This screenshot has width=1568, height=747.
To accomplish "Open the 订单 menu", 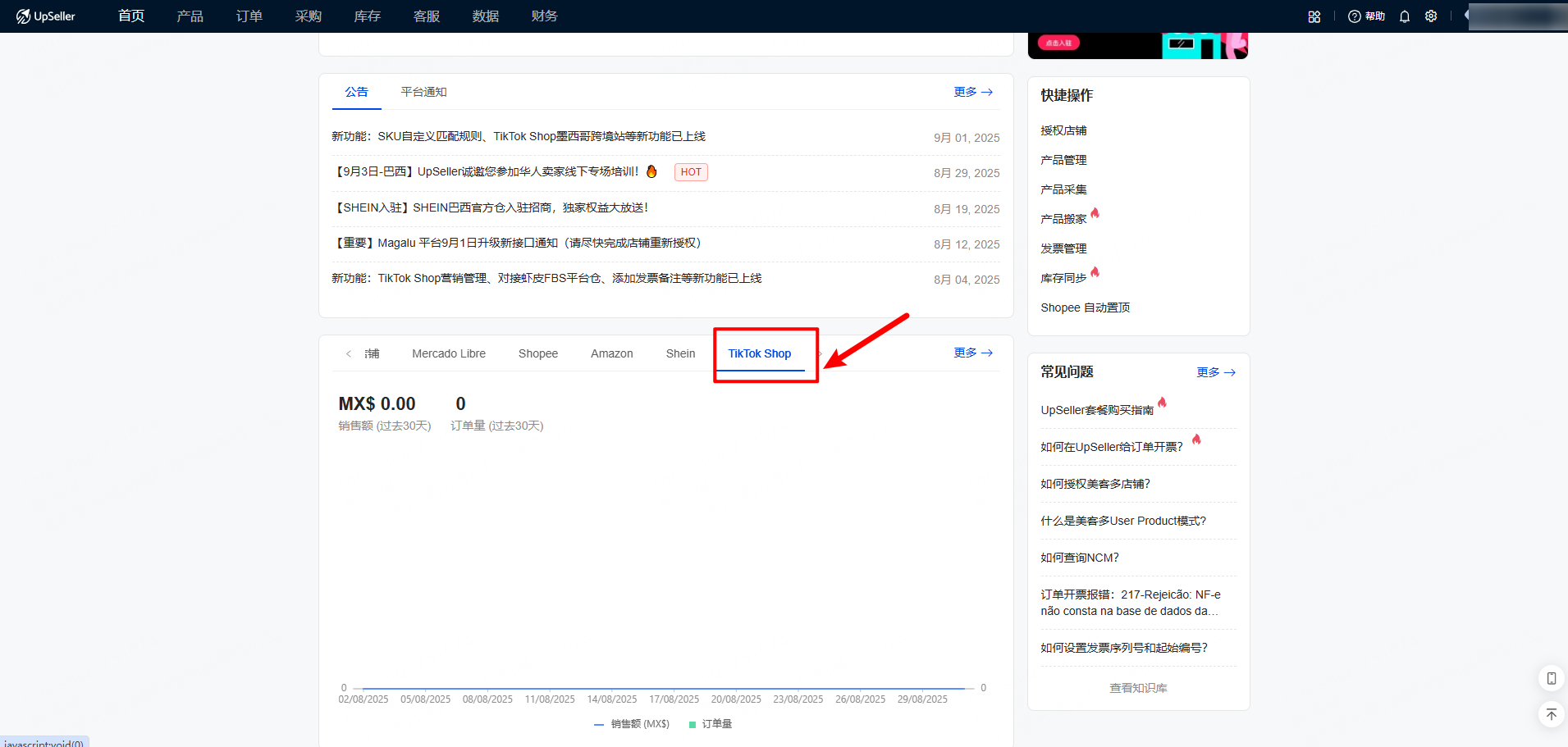I will [249, 16].
